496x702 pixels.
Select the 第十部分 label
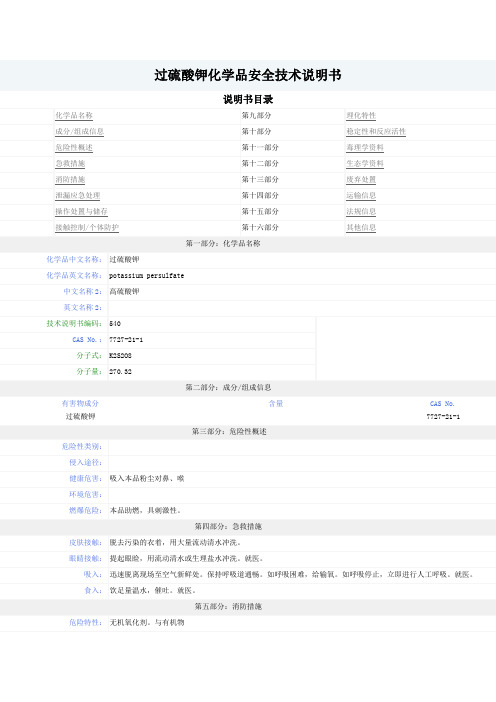257,132
